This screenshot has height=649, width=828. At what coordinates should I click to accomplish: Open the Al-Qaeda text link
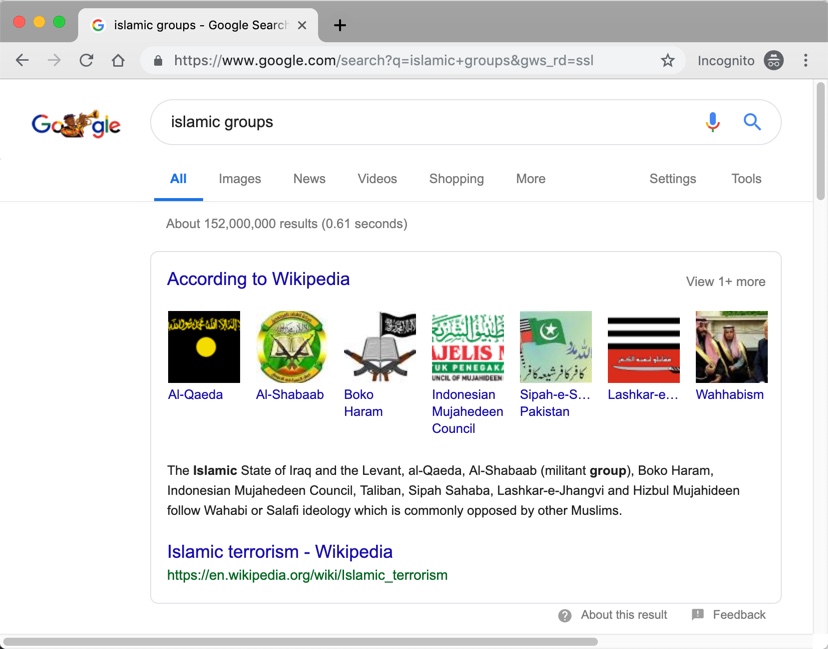195,394
